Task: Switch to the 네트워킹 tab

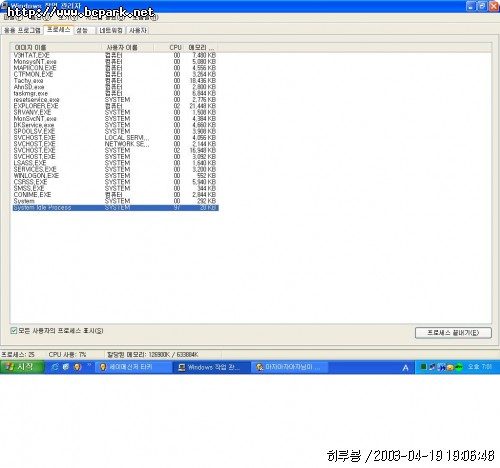Action: coord(111,30)
